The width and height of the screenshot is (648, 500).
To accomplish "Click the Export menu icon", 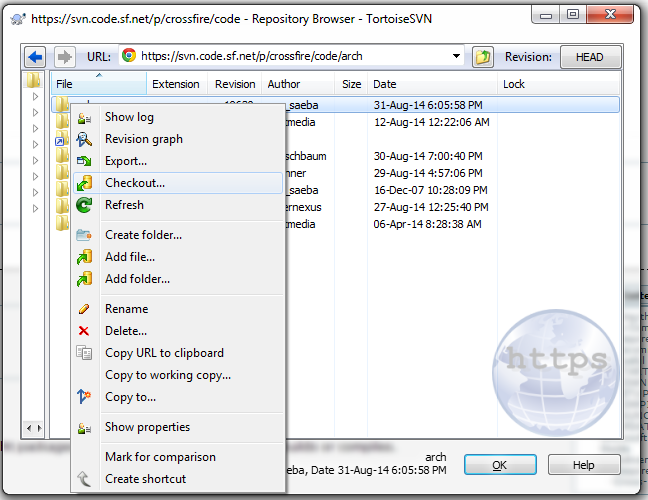I will pos(85,161).
